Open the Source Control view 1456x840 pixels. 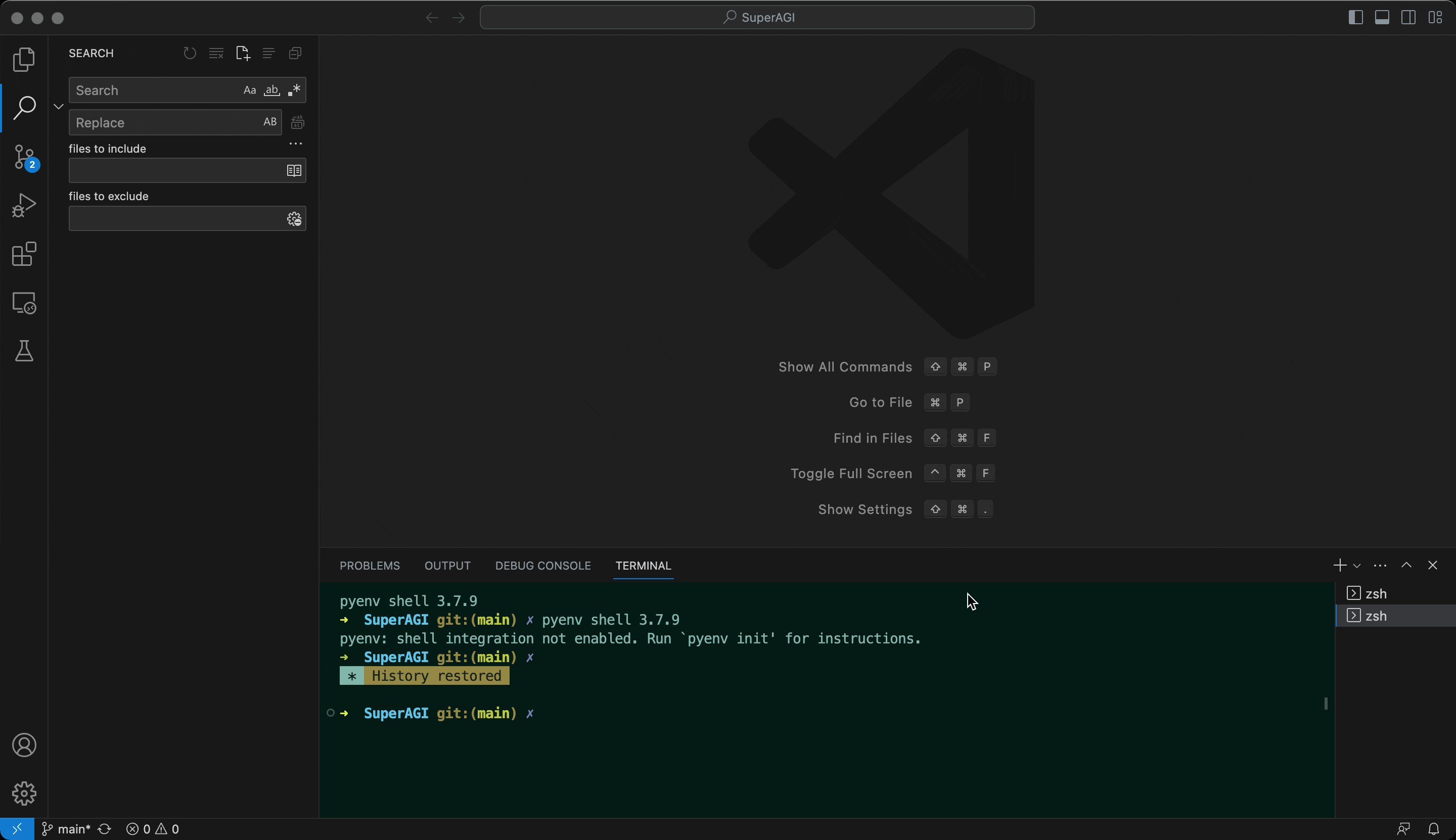[x=24, y=156]
